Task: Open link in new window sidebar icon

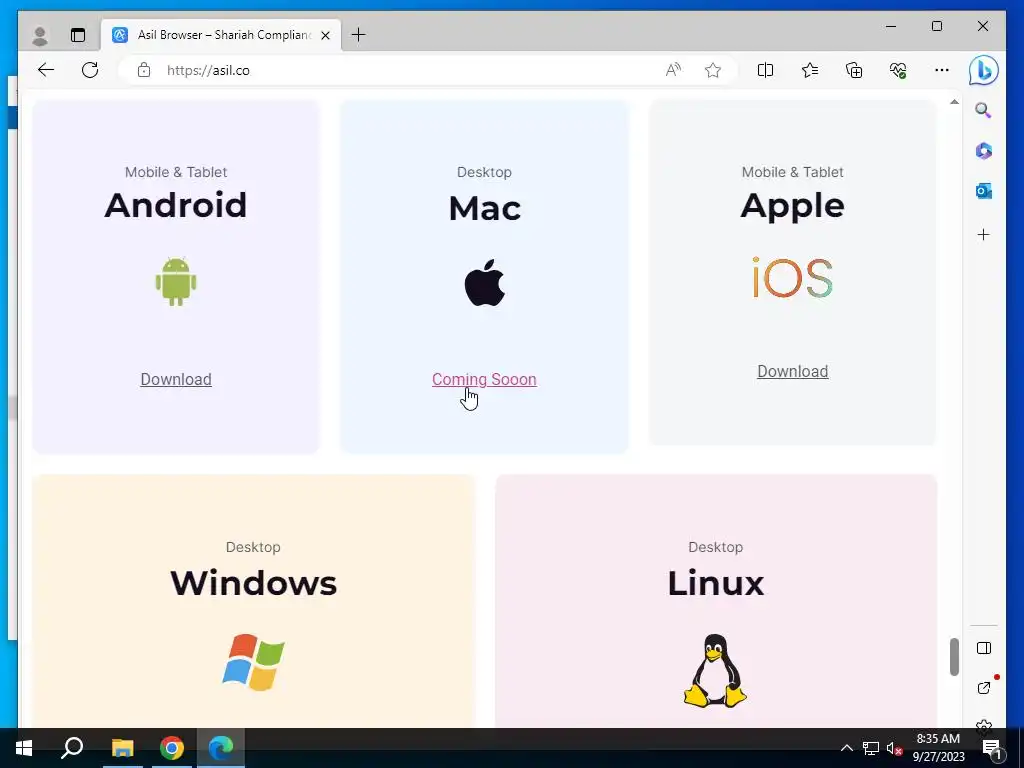Action: (x=984, y=688)
